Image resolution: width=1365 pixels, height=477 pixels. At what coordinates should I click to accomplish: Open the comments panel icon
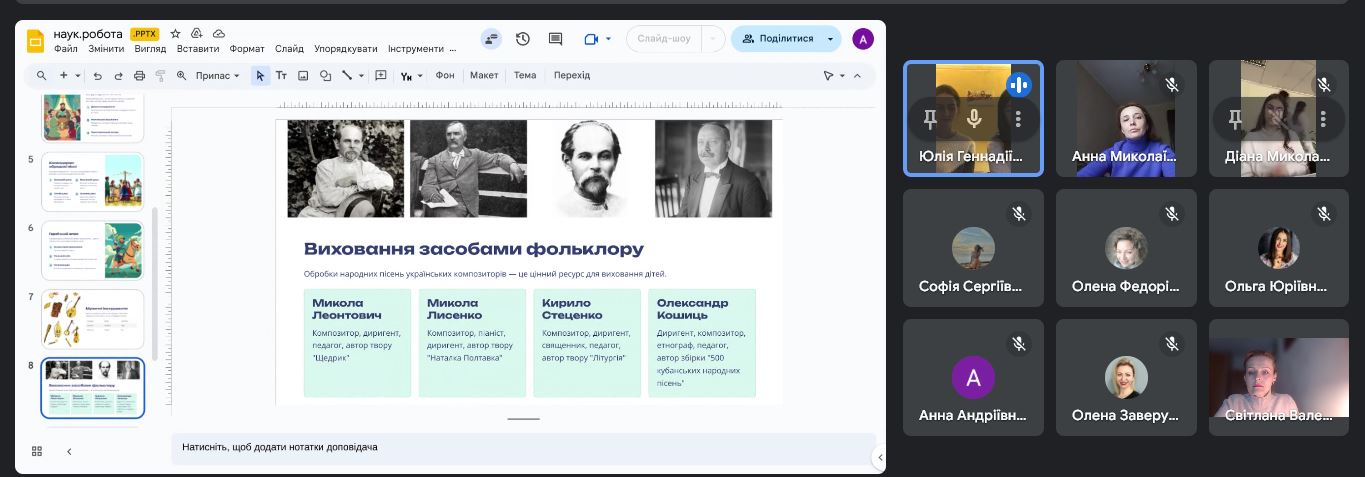coord(555,39)
